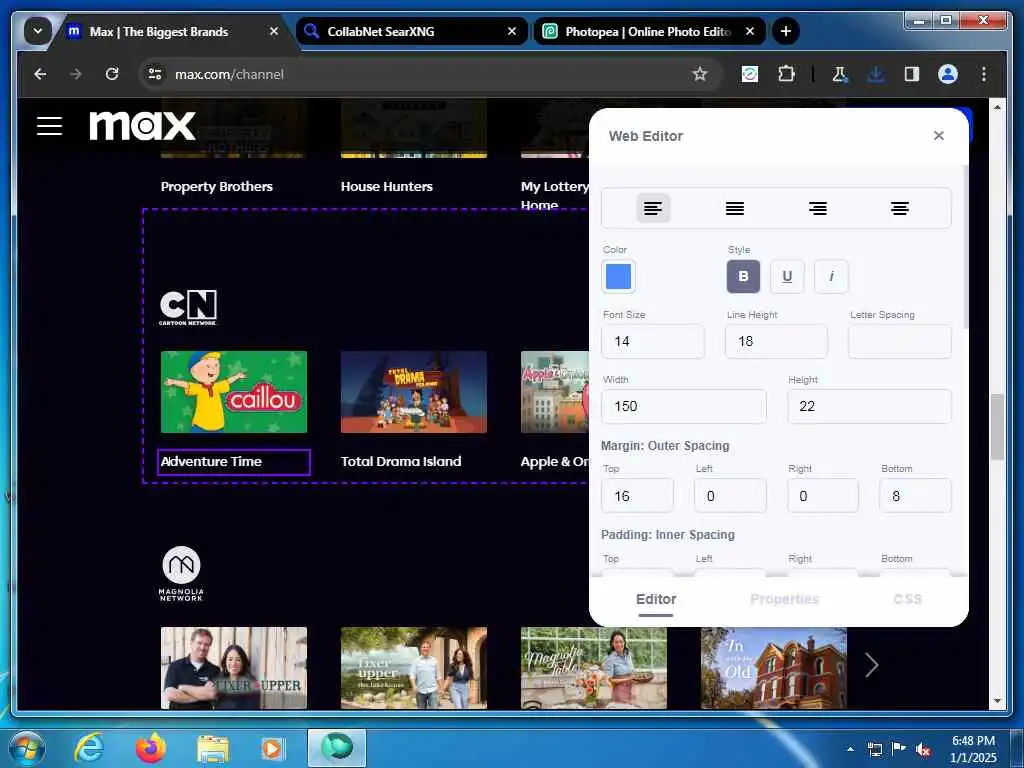Click the Width field showing 150
The height and width of the screenshot is (768, 1024).
(684, 406)
